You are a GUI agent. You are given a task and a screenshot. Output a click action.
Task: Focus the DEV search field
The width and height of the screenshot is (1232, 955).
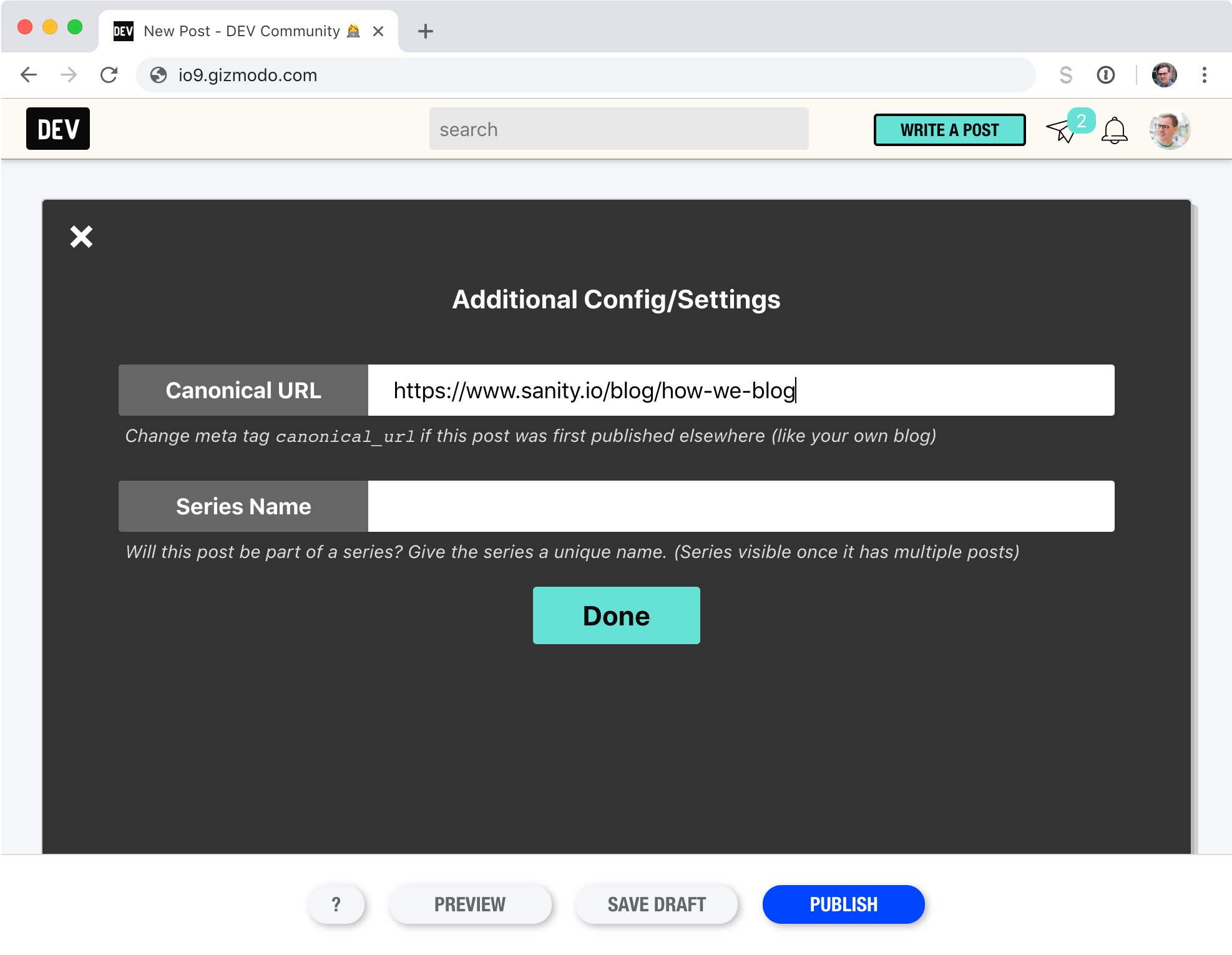click(x=618, y=129)
